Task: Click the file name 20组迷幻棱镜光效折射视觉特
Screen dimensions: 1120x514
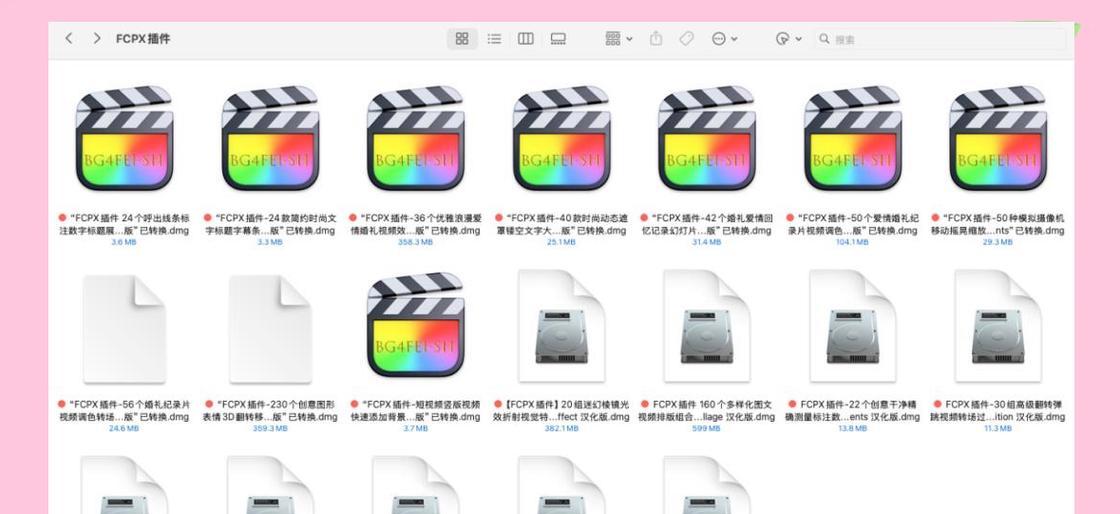Action: (561, 410)
